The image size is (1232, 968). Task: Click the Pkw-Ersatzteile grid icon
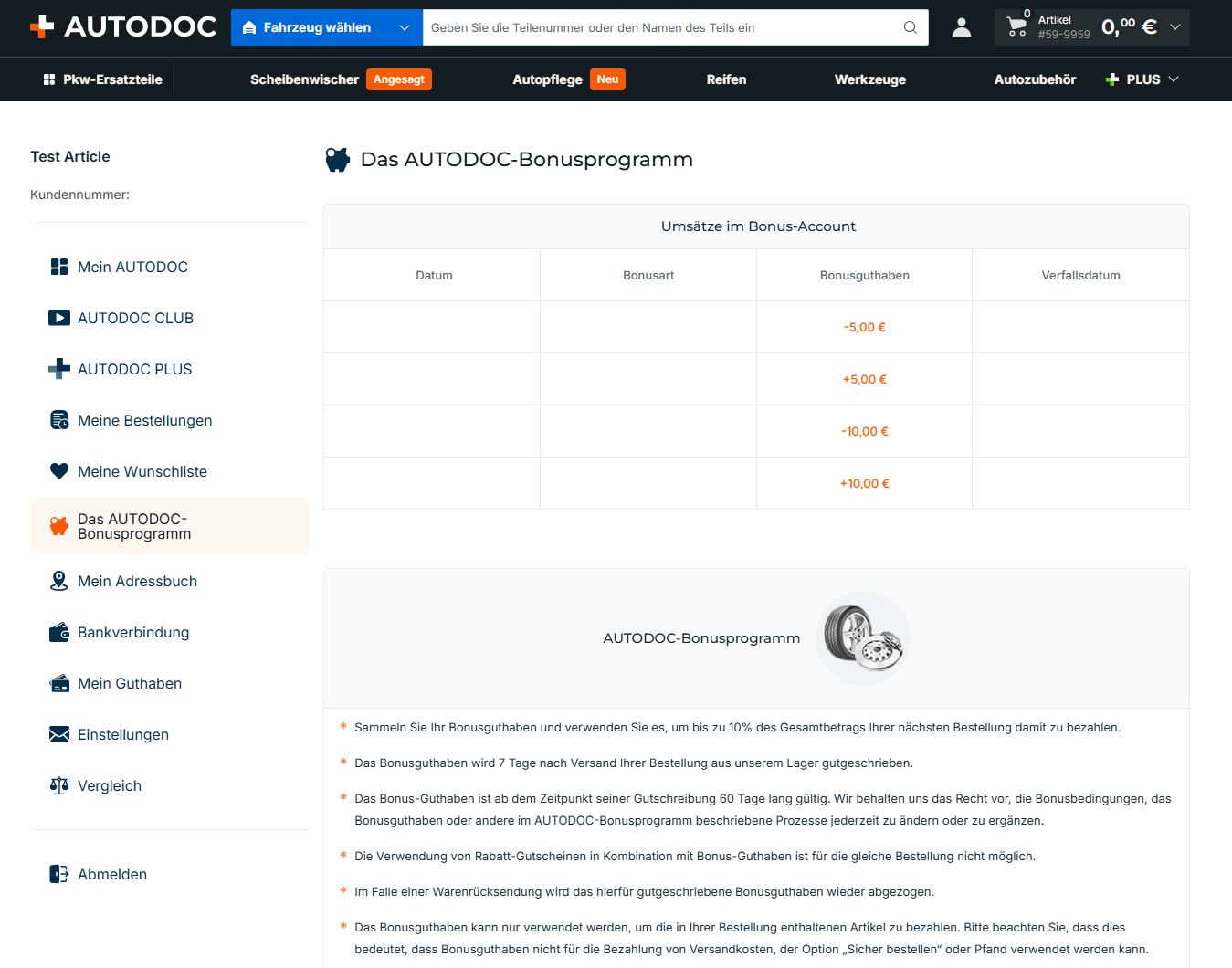49,79
